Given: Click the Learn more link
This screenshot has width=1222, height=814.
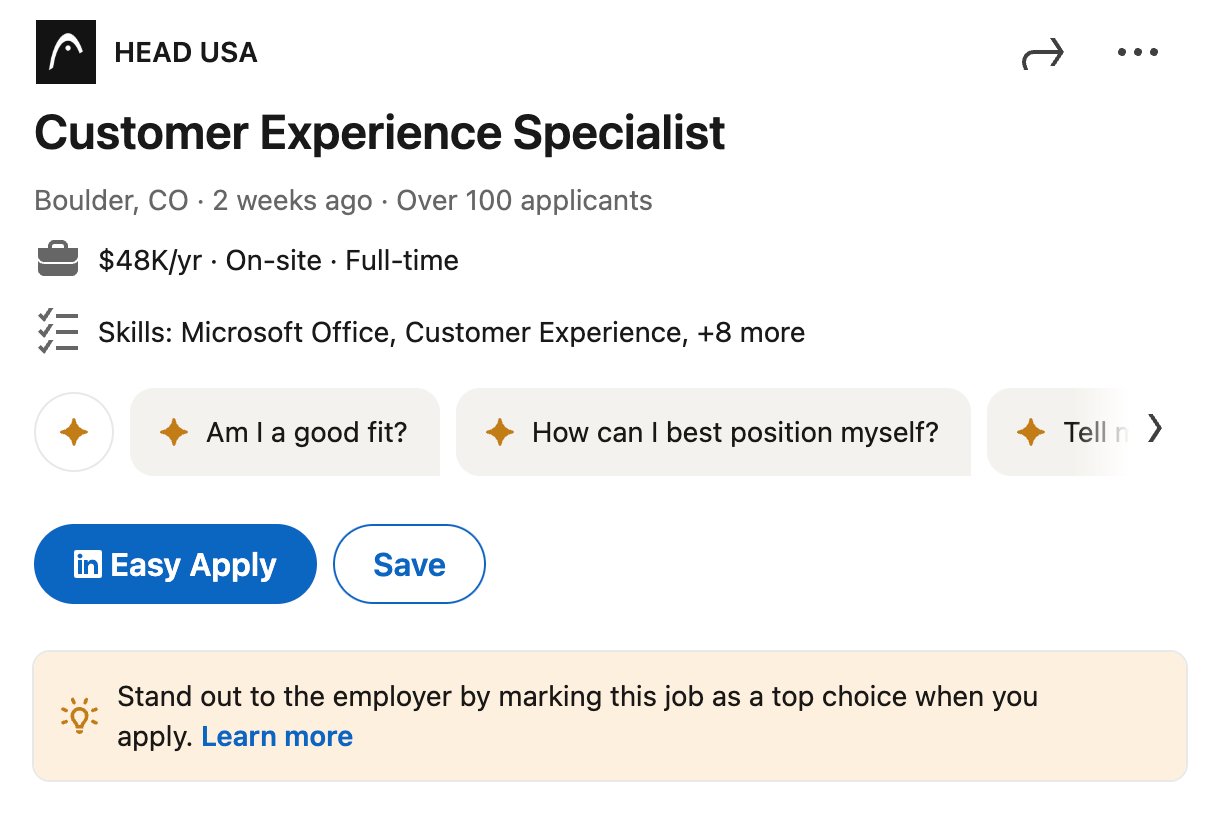Looking at the screenshot, I should coord(277,736).
